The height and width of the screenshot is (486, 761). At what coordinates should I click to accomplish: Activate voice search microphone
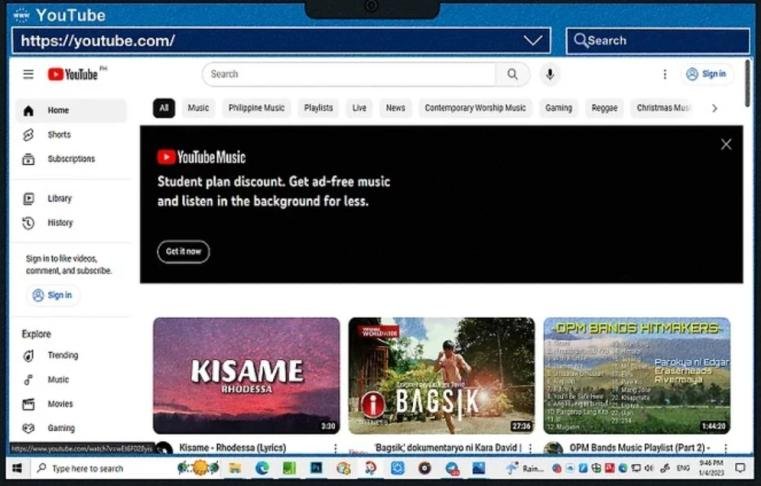(x=549, y=74)
